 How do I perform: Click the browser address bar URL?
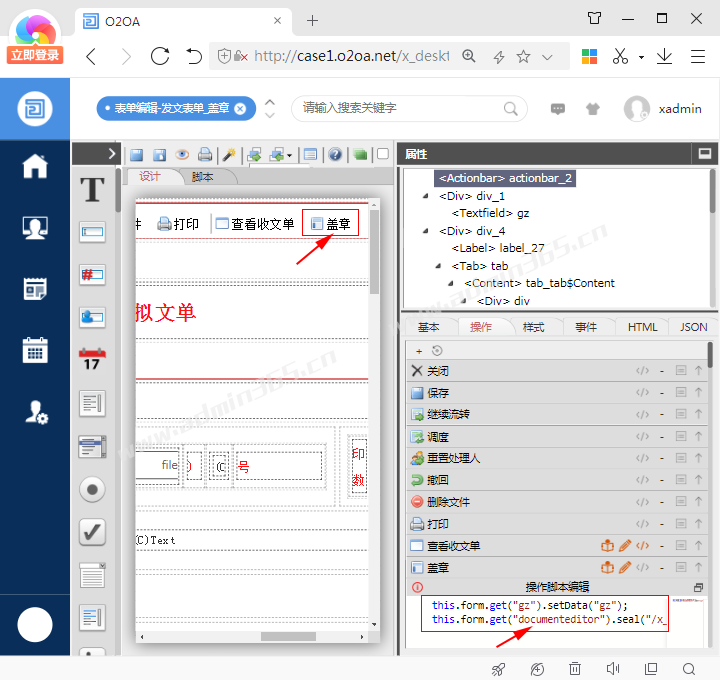(351, 56)
